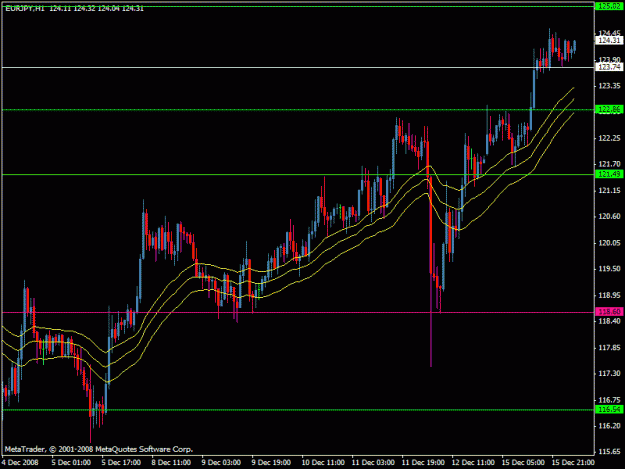The image size is (625, 469).
Task: Click the 120.60 price scale value
Action: tap(609, 216)
